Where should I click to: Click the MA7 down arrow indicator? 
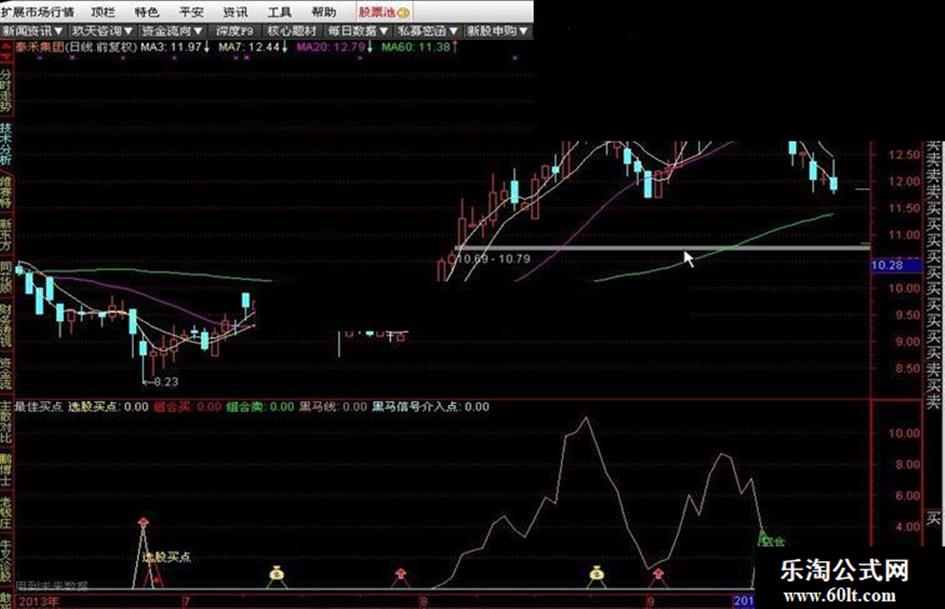tap(285, 46)
